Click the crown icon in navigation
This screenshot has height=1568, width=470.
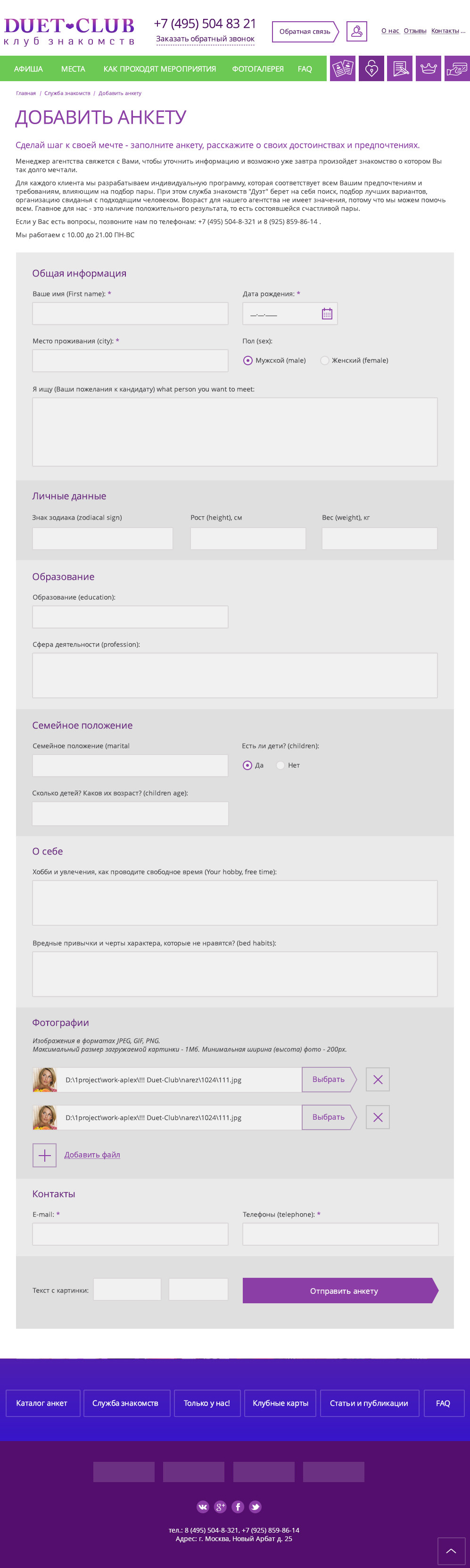coord(428,68)
